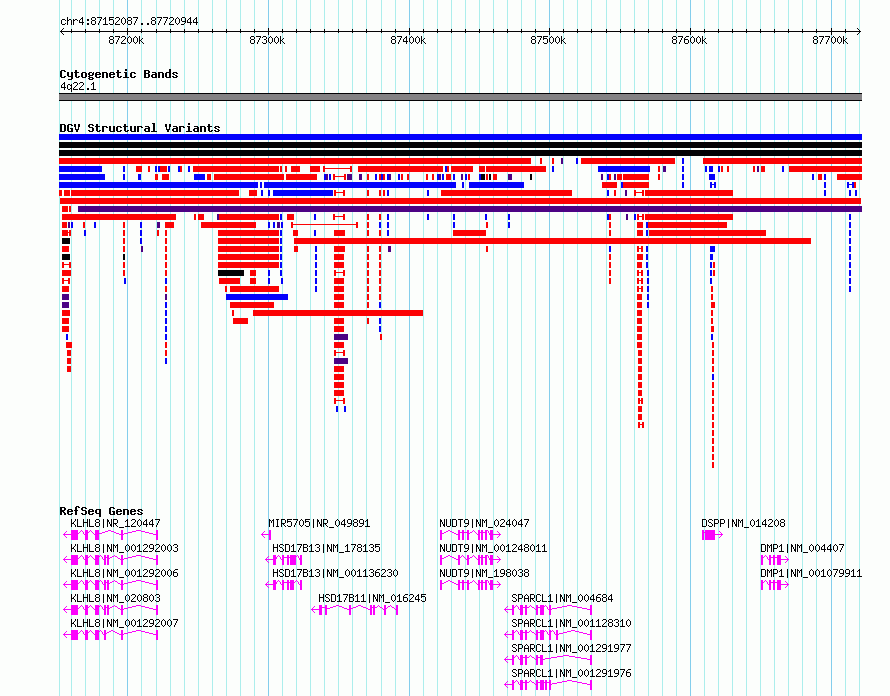Viewport: 890px width, 696px height.
Task: Click the Cytogenetic Bands track title
Action: coord(119,74)
